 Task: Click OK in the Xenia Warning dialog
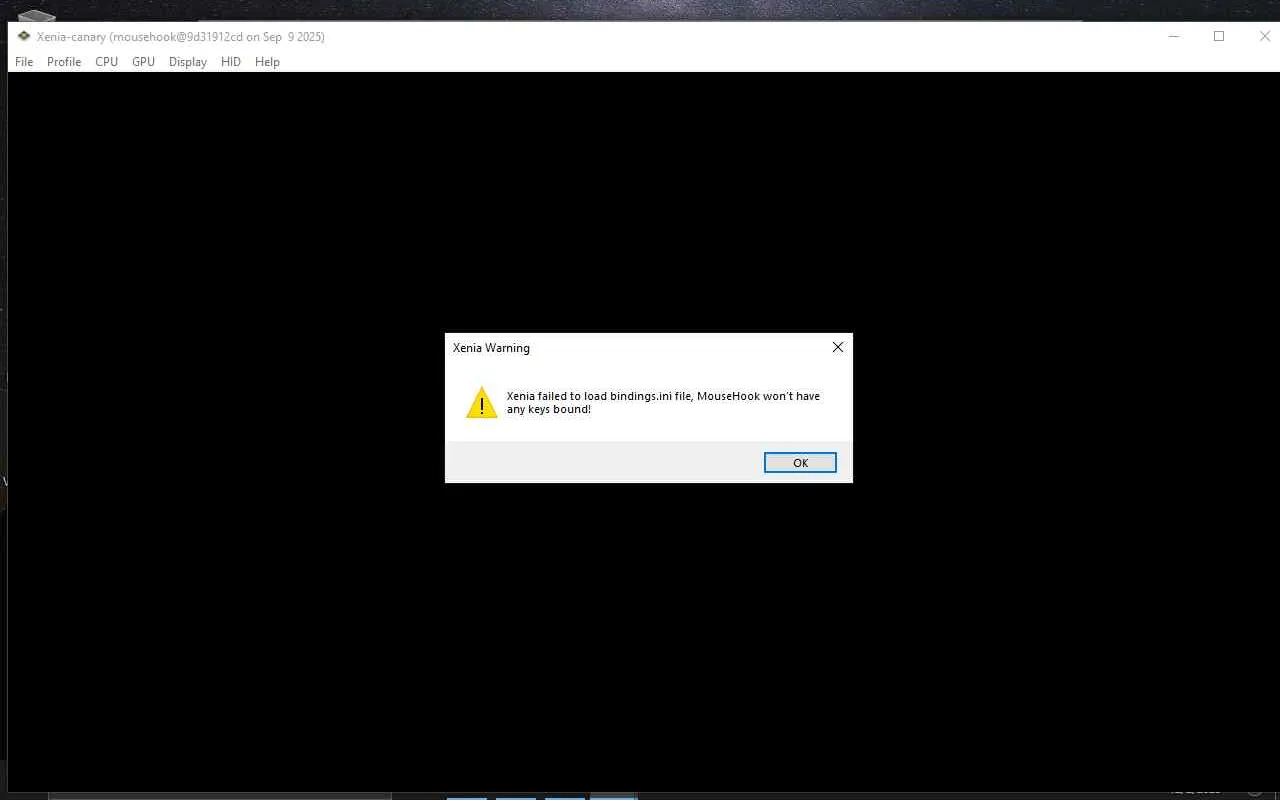[x=800, y=463]
